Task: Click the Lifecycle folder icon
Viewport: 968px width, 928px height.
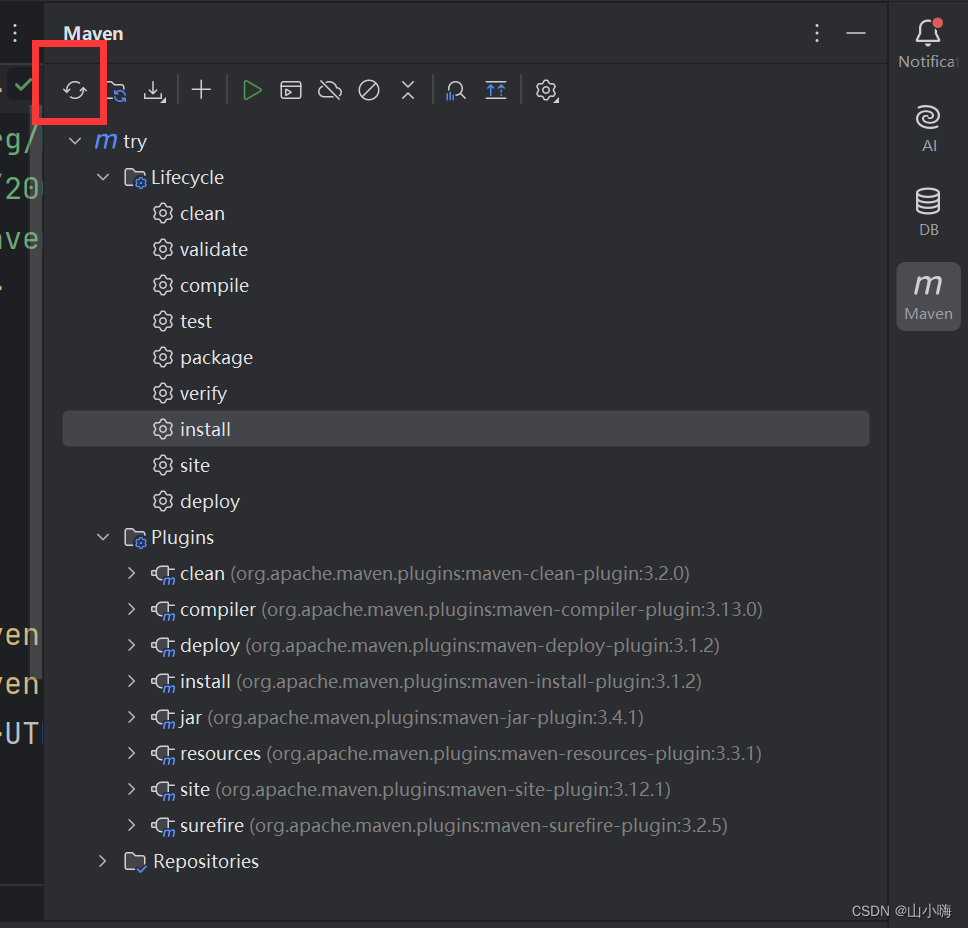Action: tap(135, 178)
